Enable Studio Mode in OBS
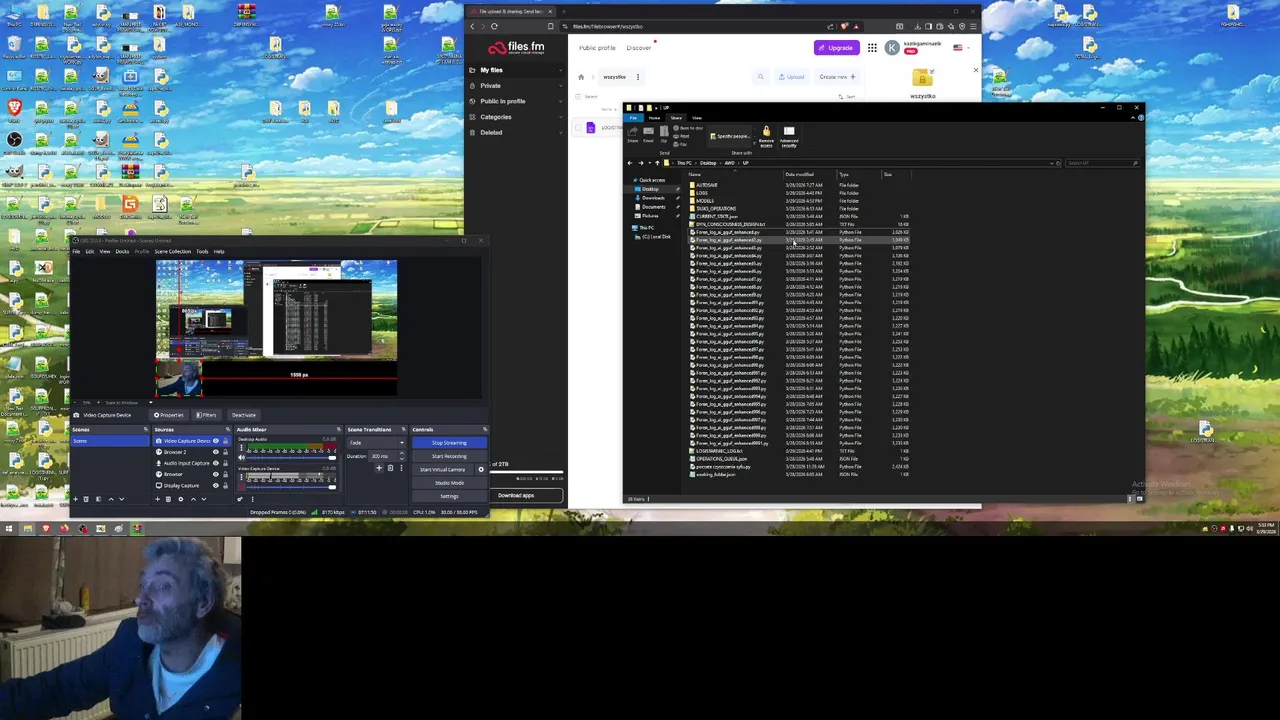This screenshot has height=720, width=1280. pos(449,483)
